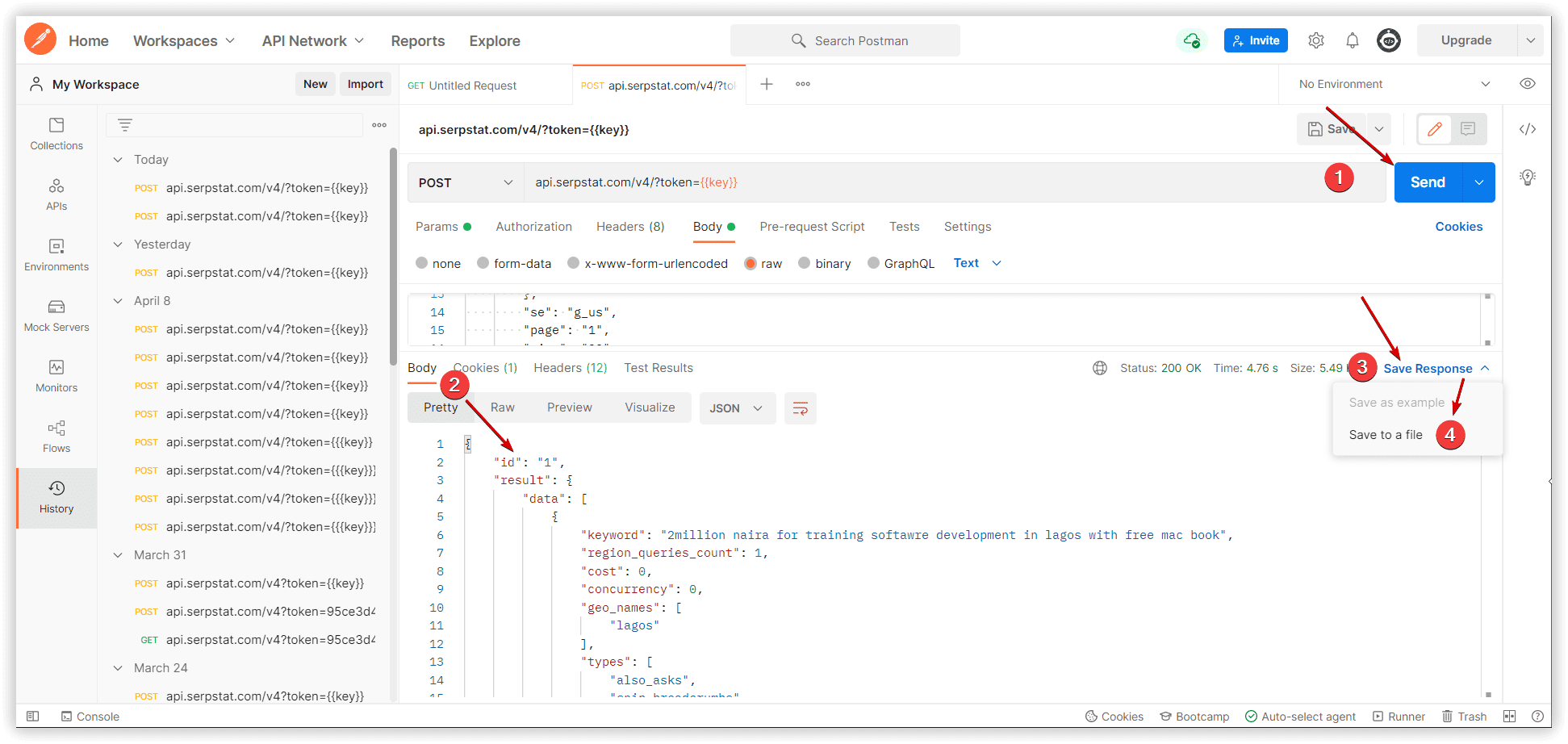Image resolution: width=1568 pixels, height=744 pixels.
Task: Click the Postman logo icon
Action: click(x=40, y=40)
